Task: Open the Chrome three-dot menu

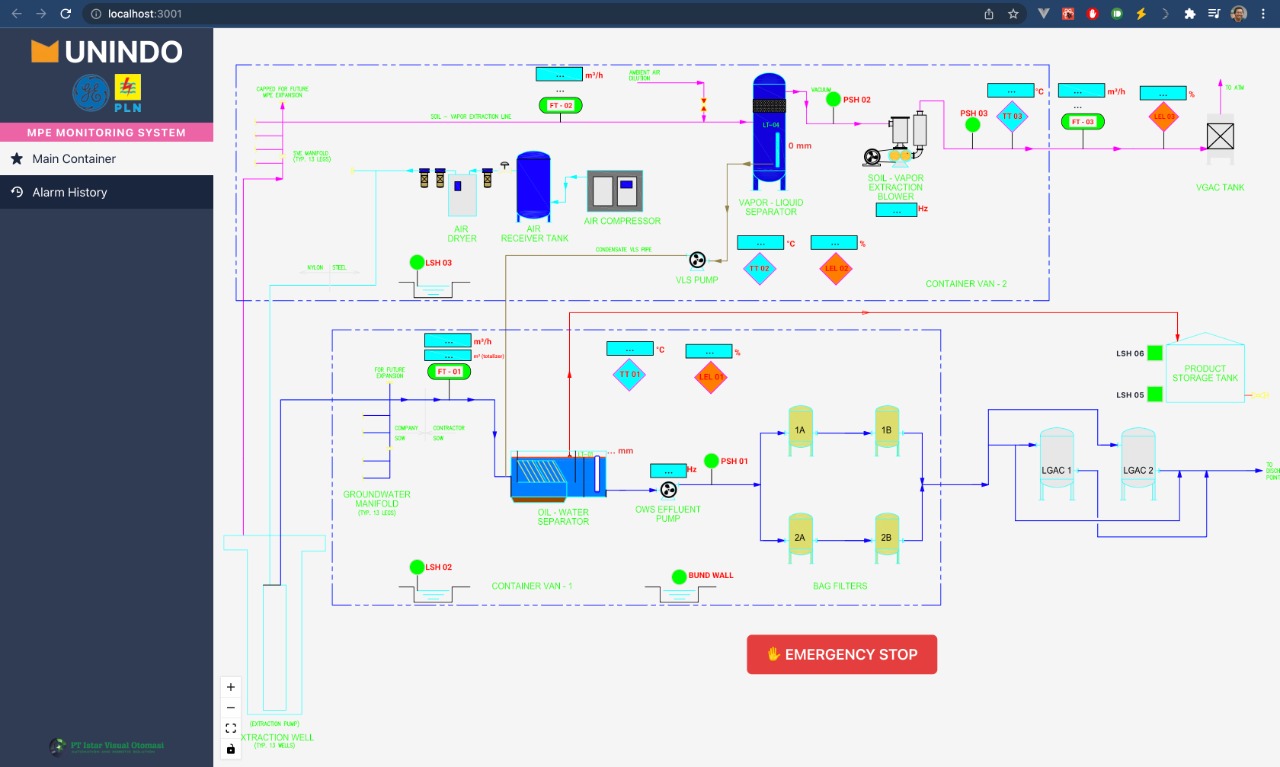Action: [1264, 14]
